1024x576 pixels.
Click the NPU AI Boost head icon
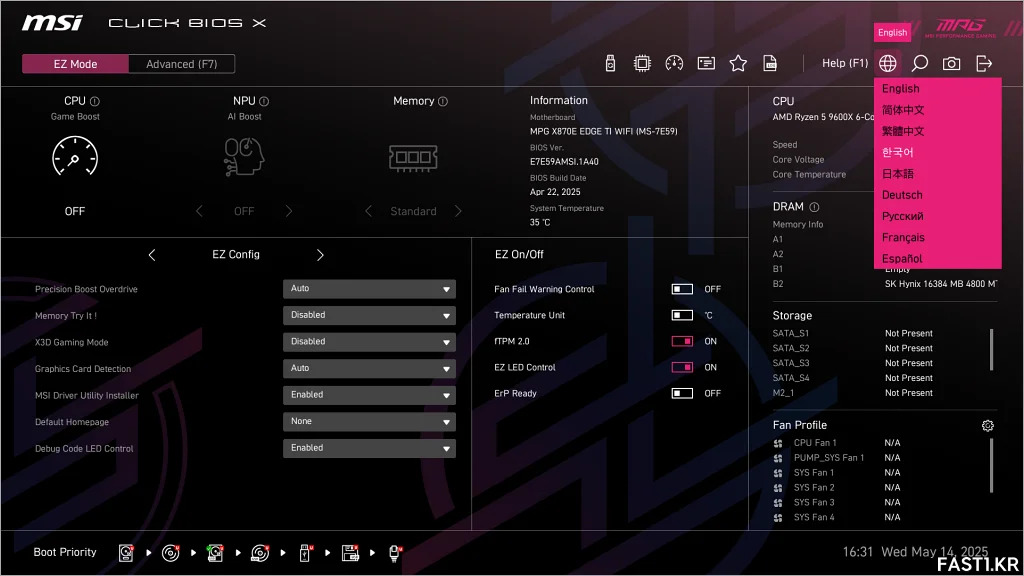244,157
